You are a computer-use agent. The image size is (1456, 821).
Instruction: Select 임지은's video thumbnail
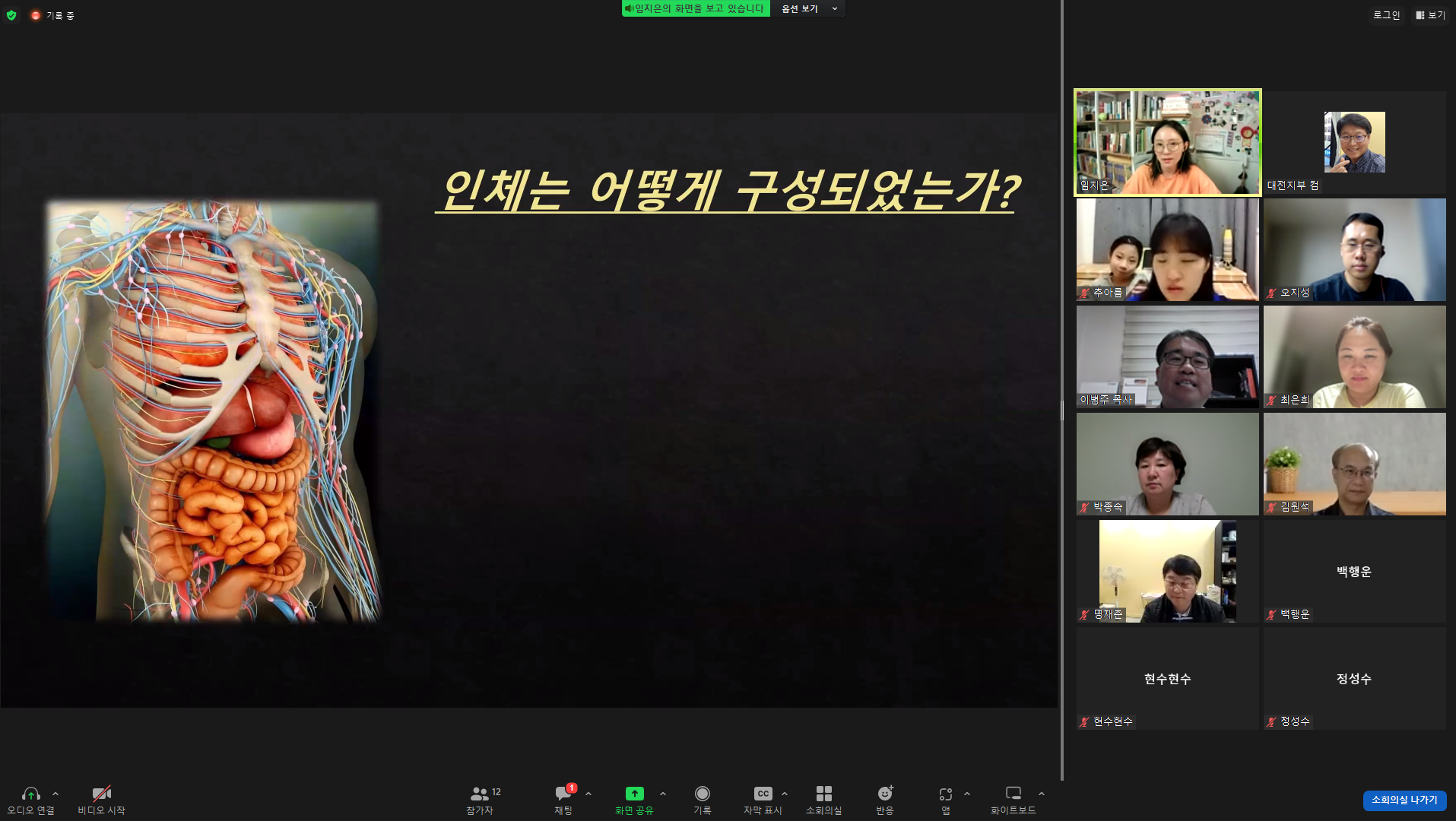pyautogui.click(x=1167, y=142)
